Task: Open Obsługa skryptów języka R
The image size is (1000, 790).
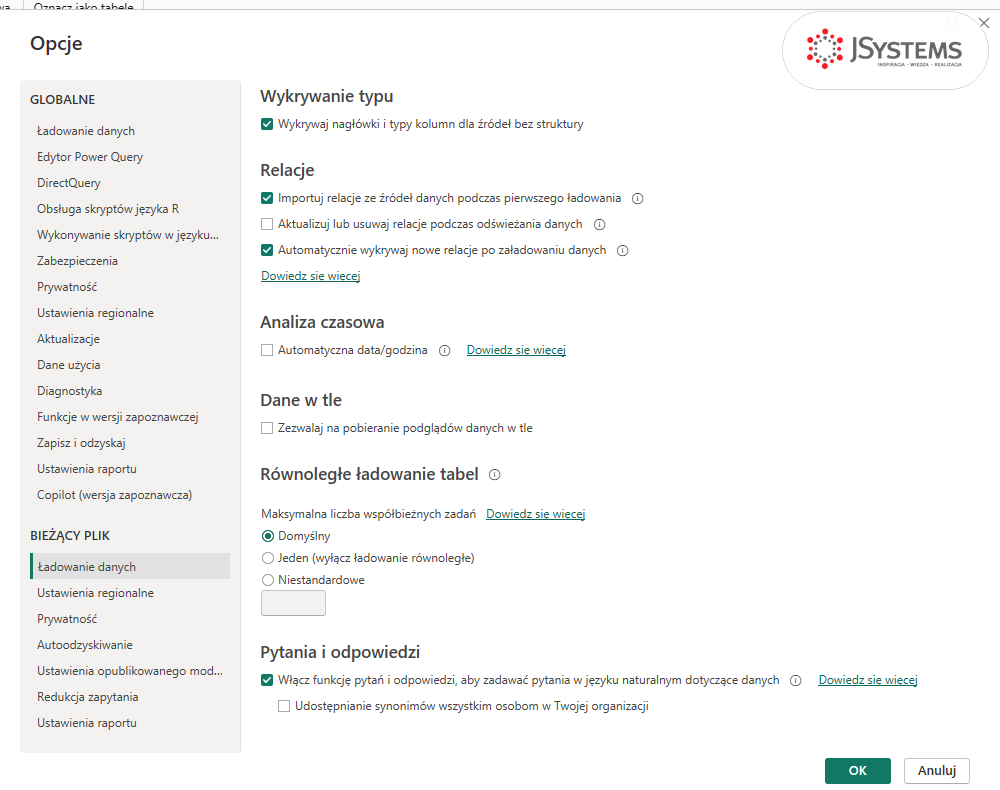Action: point(130,209)
